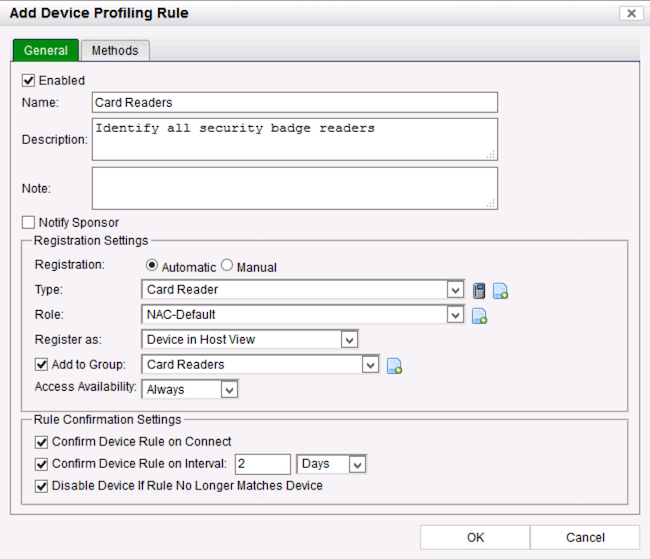650x560 pixels.
Task: Select the Manual registration radio button
Action: point(227,266)
